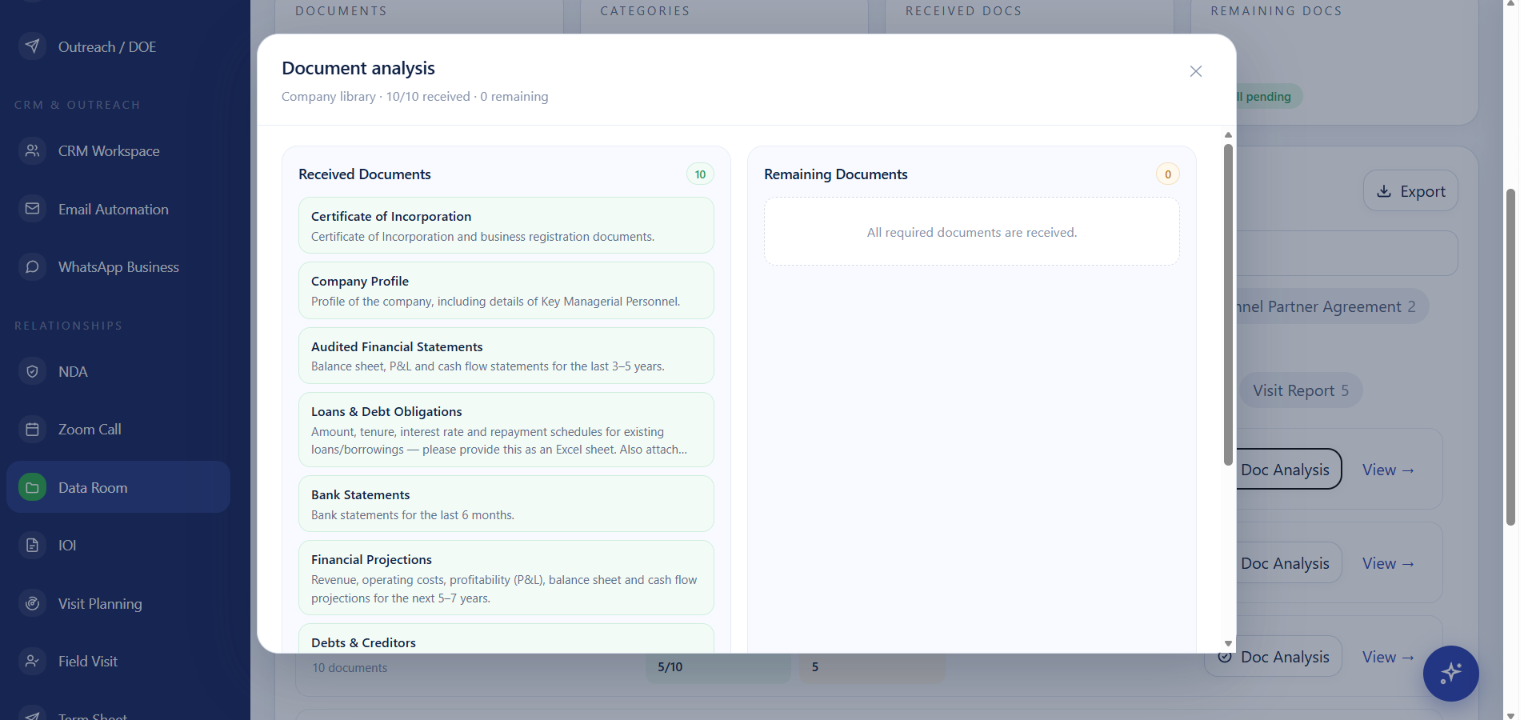
Task: Click the browser page scrollbar thumb
Action: click(1510, 357)
